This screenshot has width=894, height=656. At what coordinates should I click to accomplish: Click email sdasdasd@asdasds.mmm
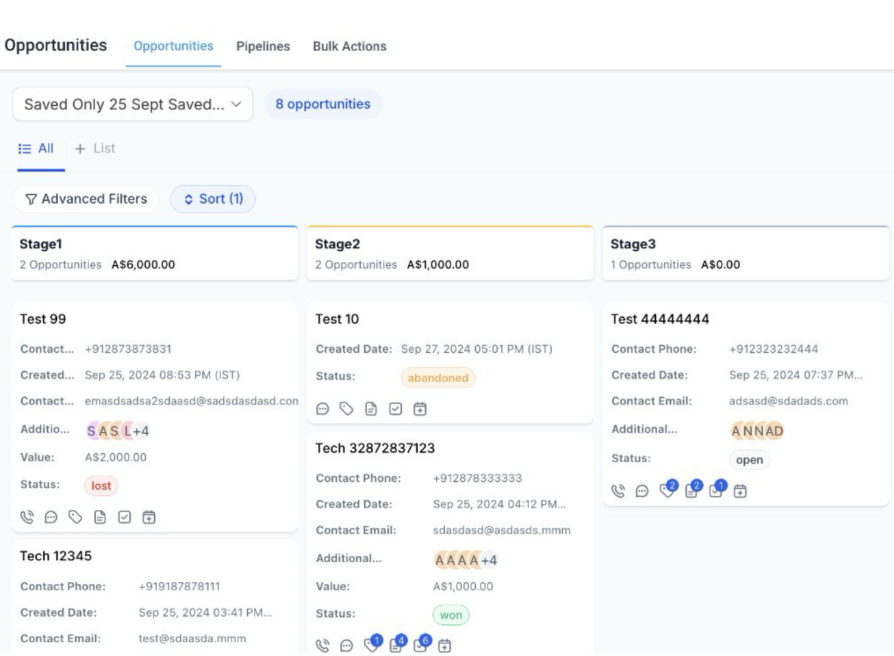click(502, 530)
